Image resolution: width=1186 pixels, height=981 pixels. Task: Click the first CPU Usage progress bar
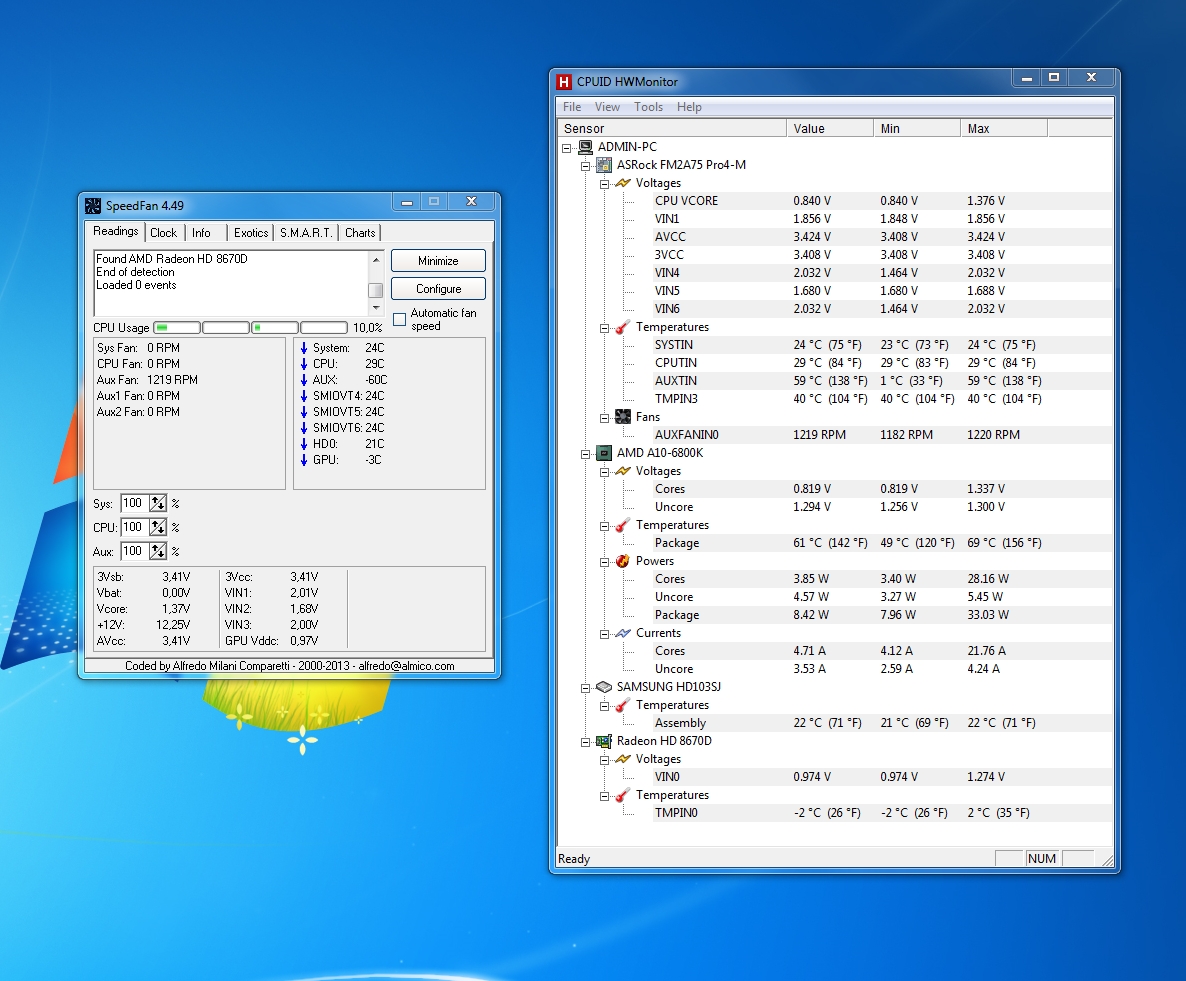point(177,328)
